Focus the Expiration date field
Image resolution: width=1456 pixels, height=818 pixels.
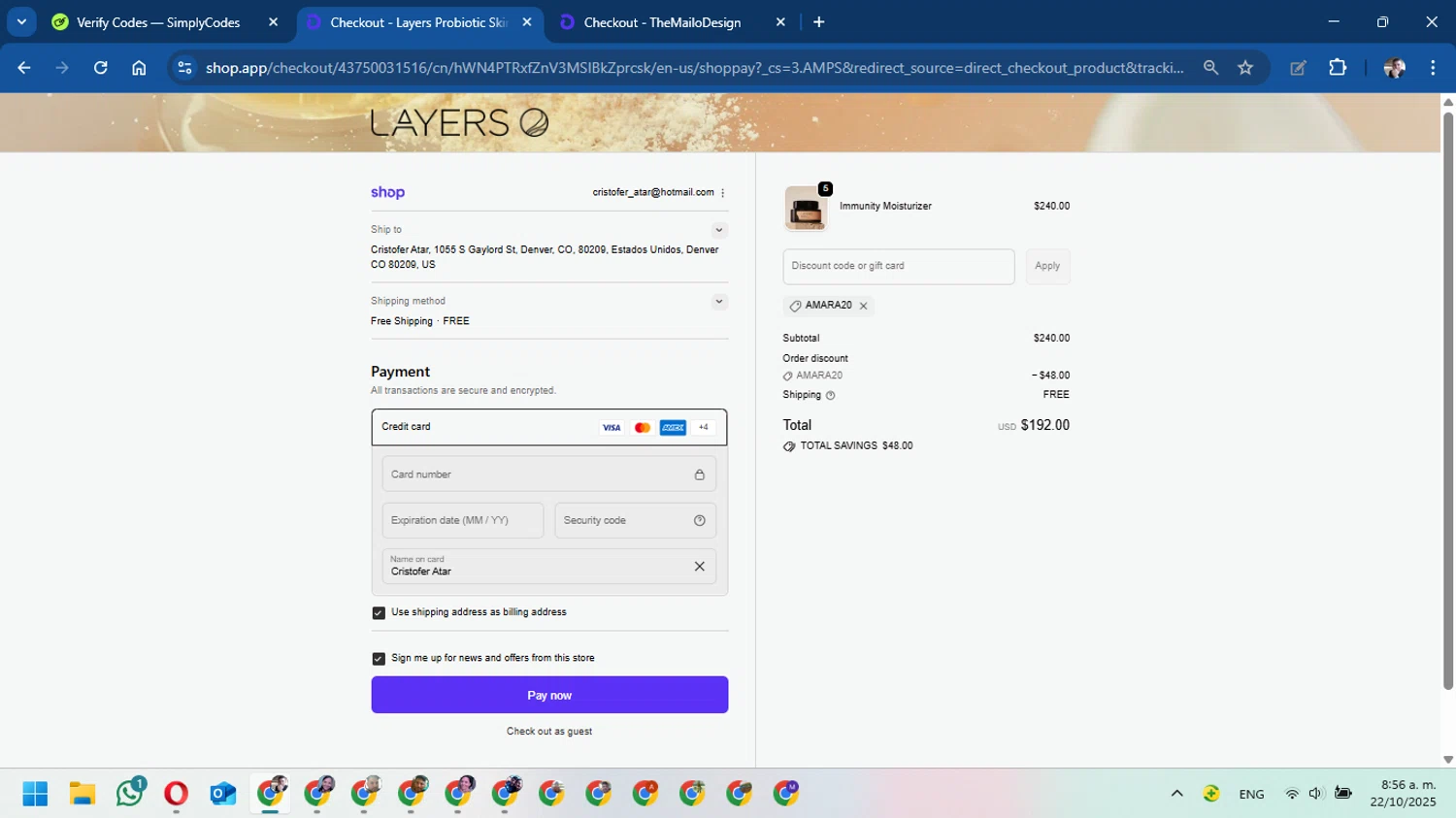click(x=463, y=521)
